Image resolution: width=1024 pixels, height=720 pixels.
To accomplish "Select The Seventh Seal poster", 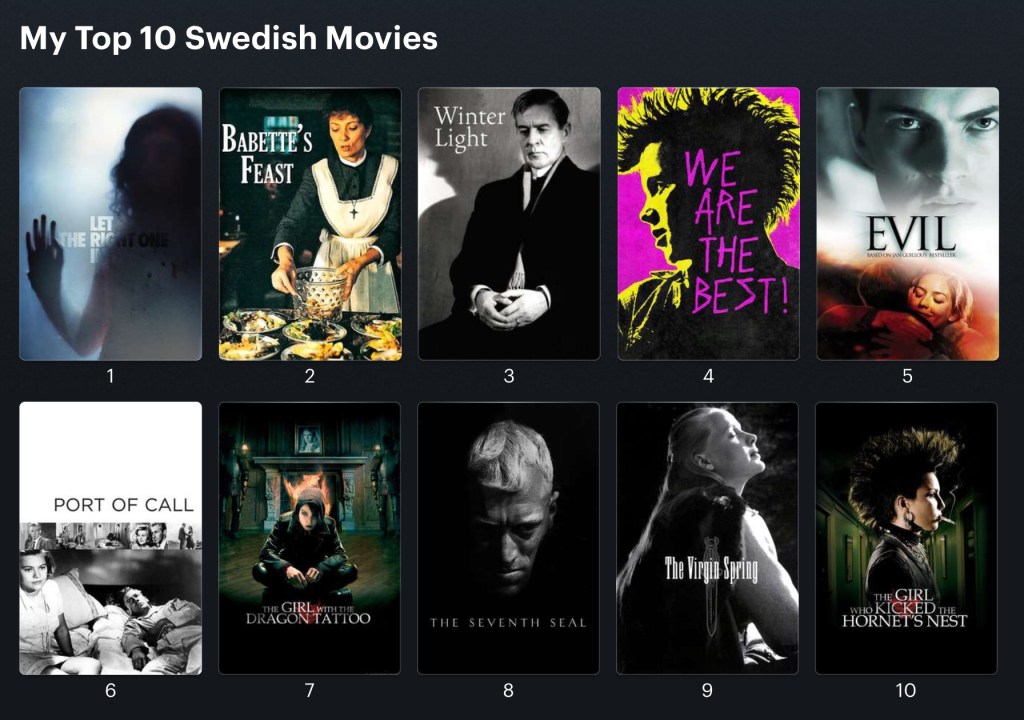I will (509, 538).
